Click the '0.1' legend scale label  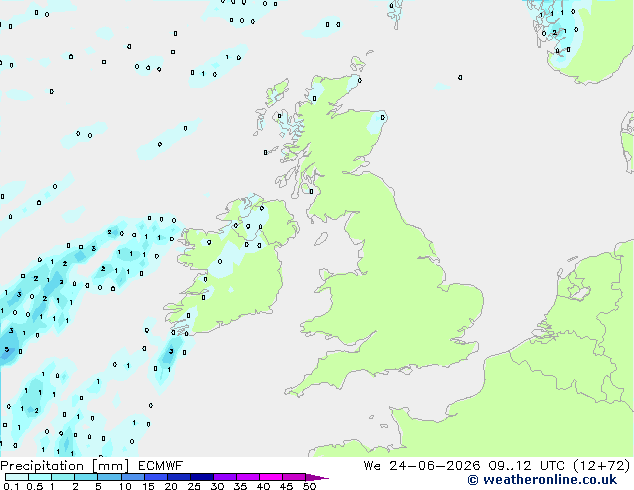click(x=11, y=486)
